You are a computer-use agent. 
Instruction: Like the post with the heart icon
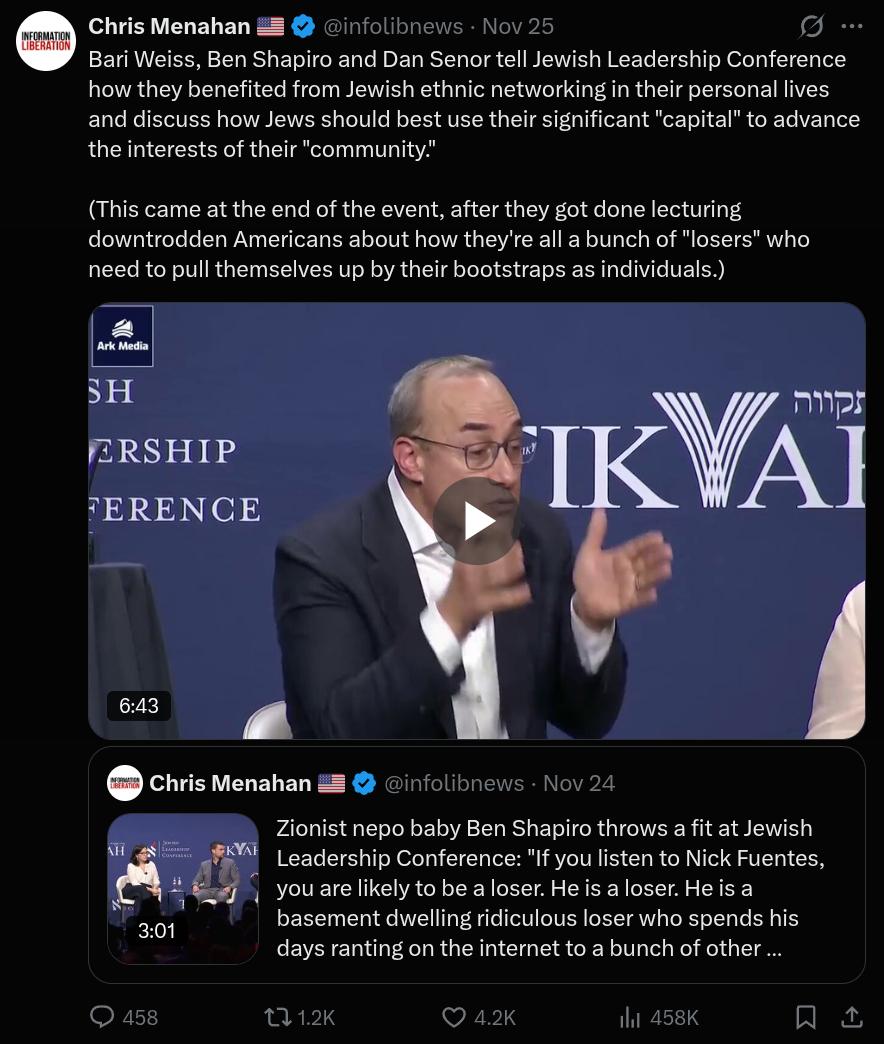click(479, 1017)
